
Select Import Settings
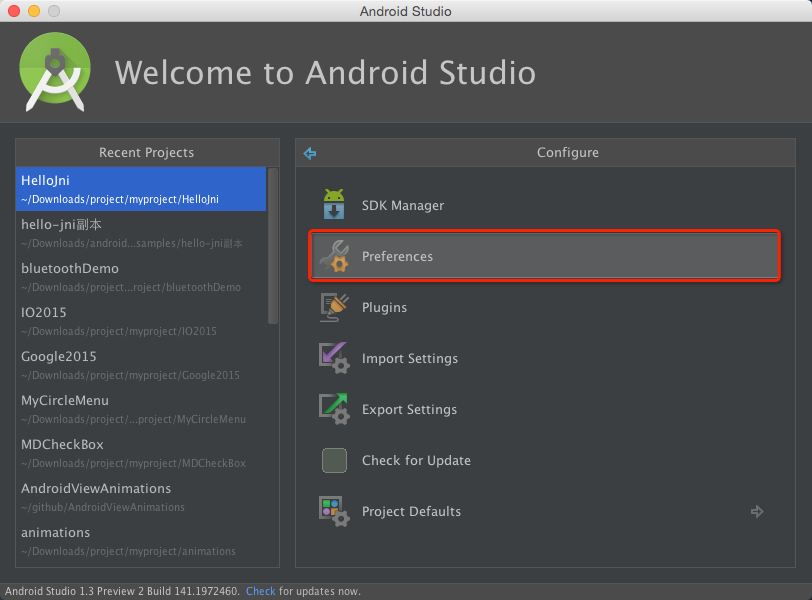click(544, 358)
